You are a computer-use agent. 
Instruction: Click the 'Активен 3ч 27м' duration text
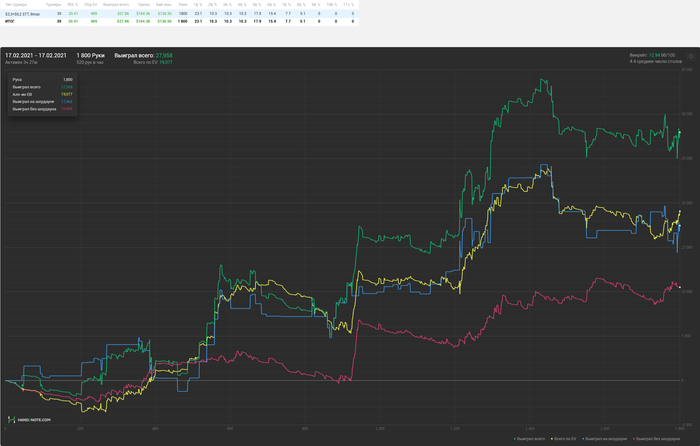pyautogui.click(x=21, y=63)
